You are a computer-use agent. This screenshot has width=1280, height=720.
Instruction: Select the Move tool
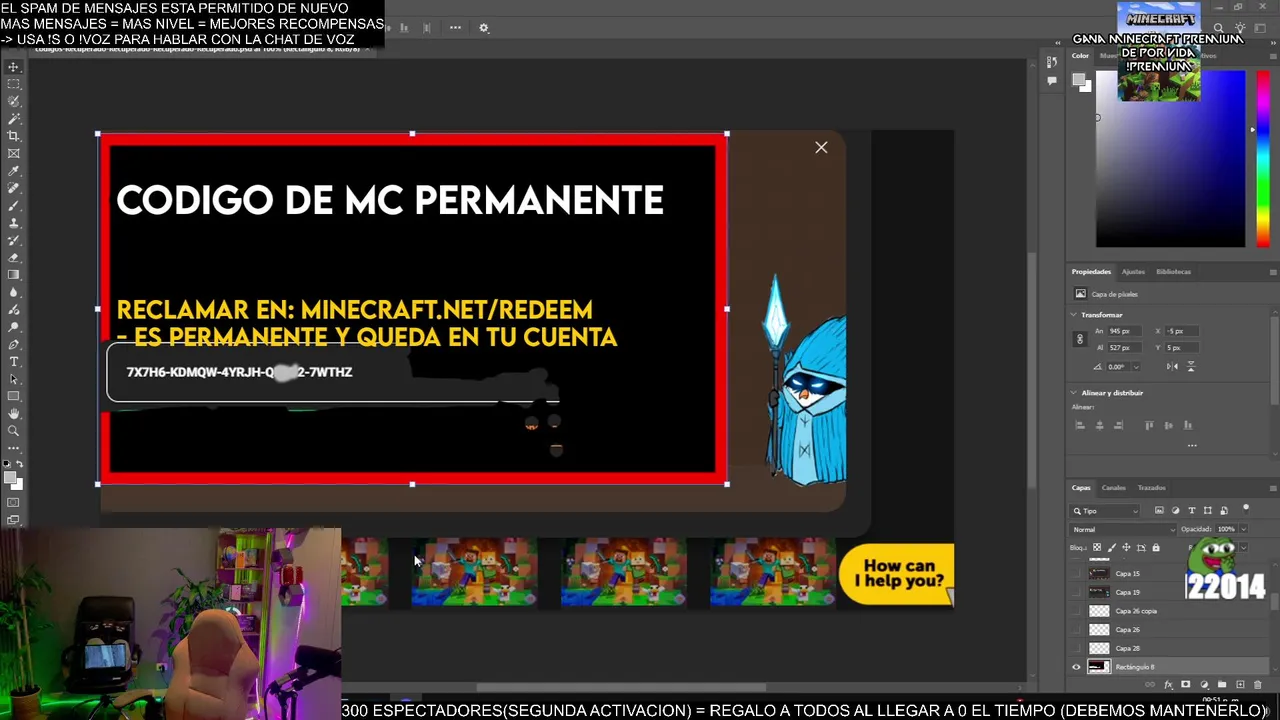(x=14, y=67)
